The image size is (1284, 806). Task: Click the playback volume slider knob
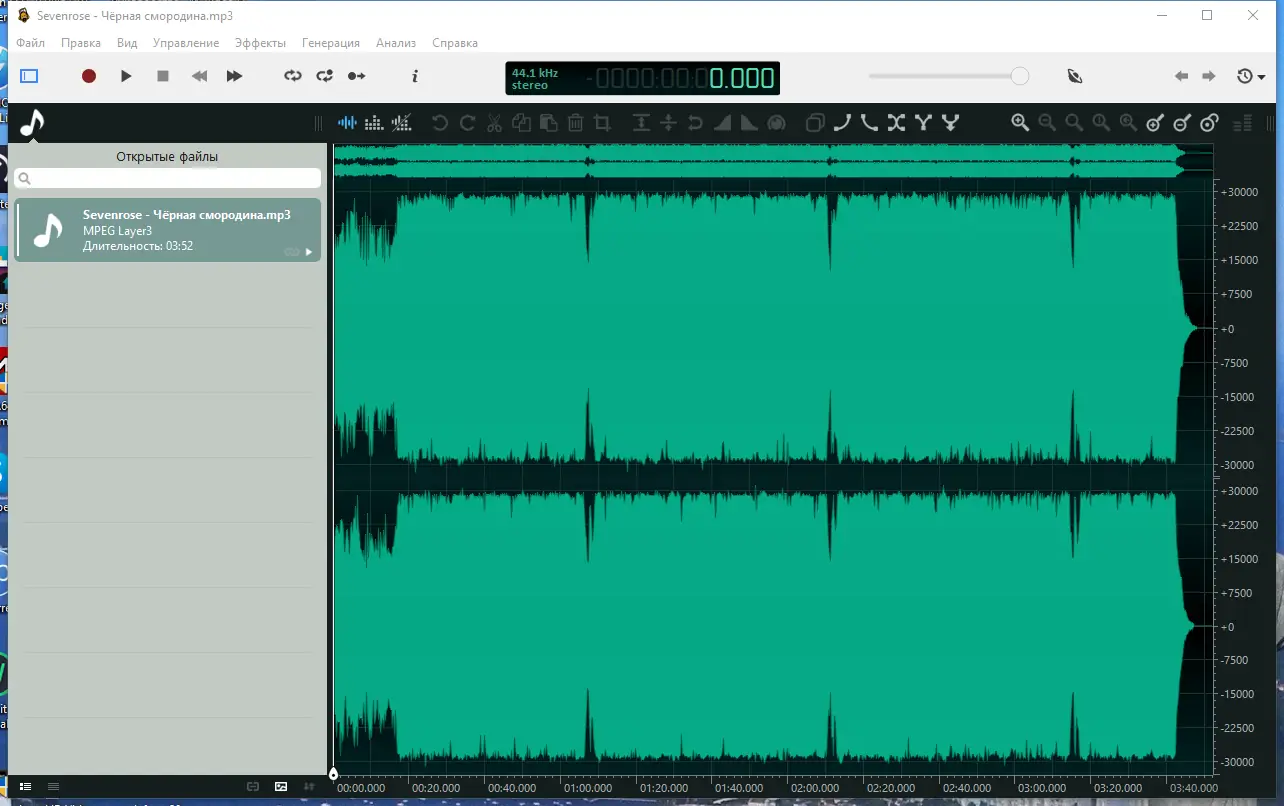pos(1020,76)
